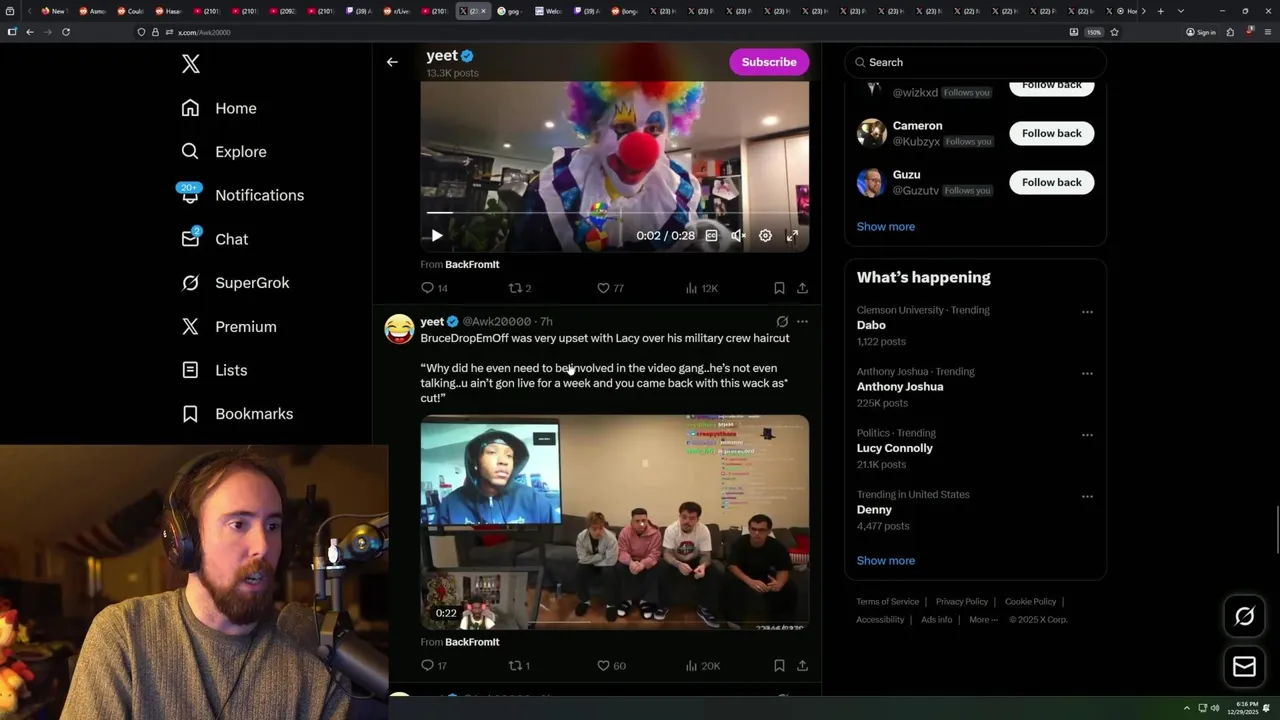
Task: Open SuperGrok in the sidebar
Action: point(236,283)
